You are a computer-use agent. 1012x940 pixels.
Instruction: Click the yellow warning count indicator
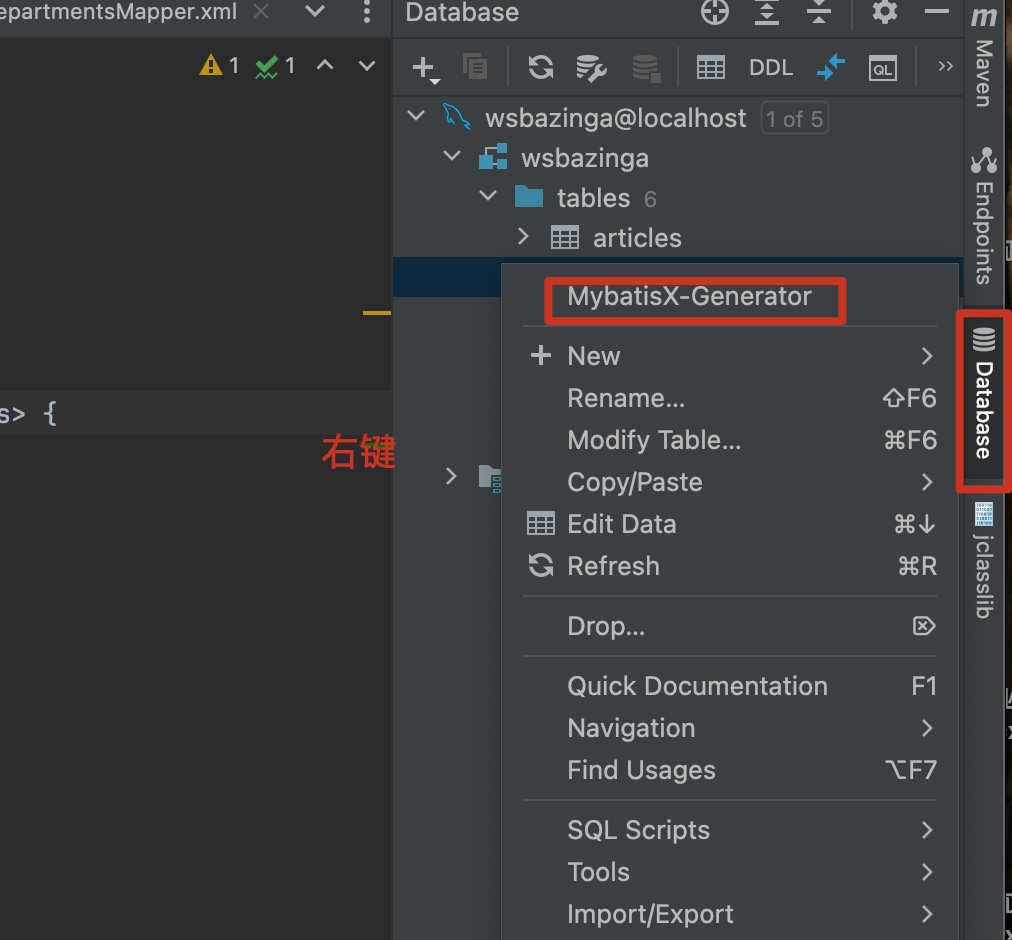point(219,65)
